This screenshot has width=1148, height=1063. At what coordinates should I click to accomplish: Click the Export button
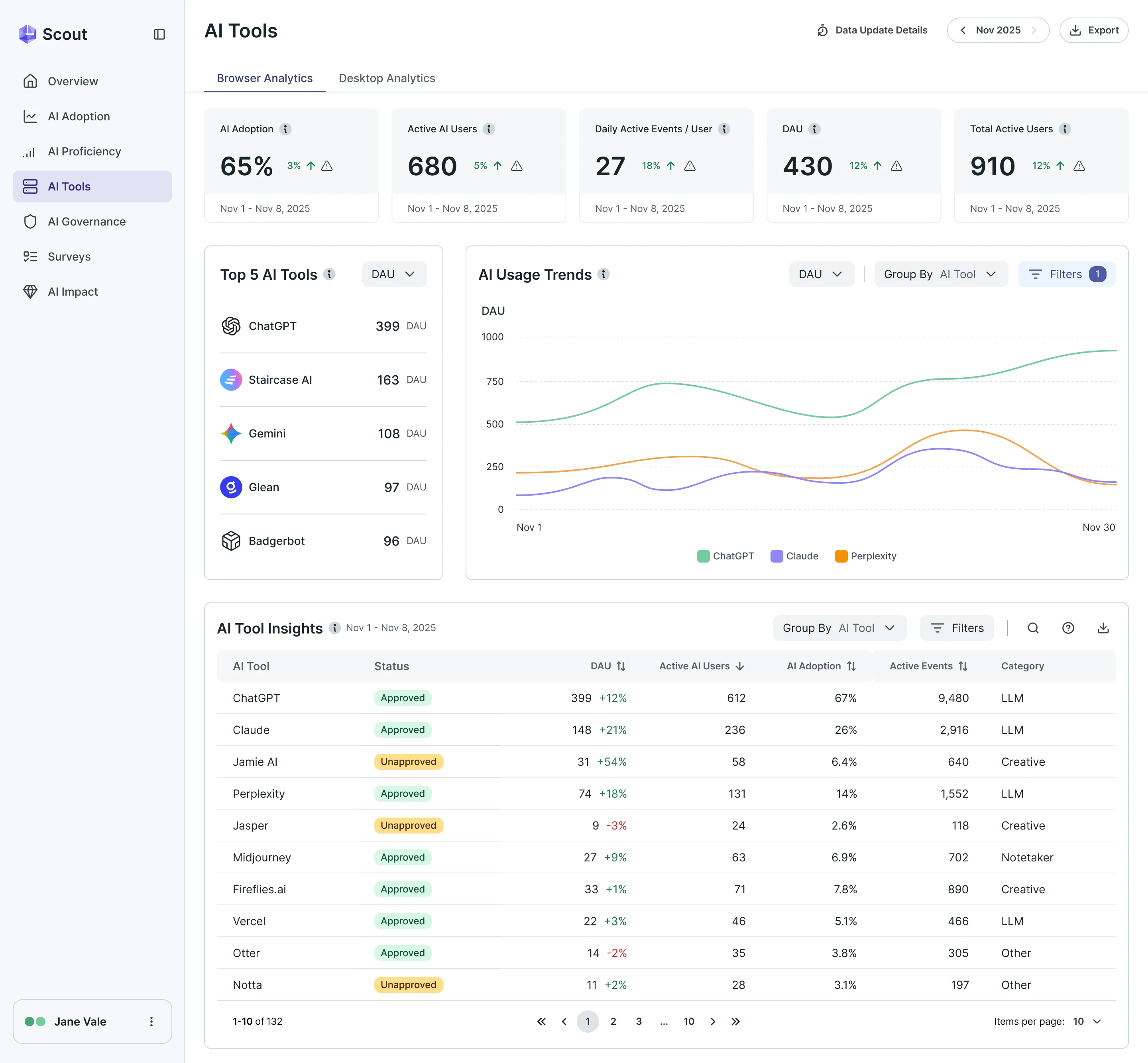coord(1093,31)
